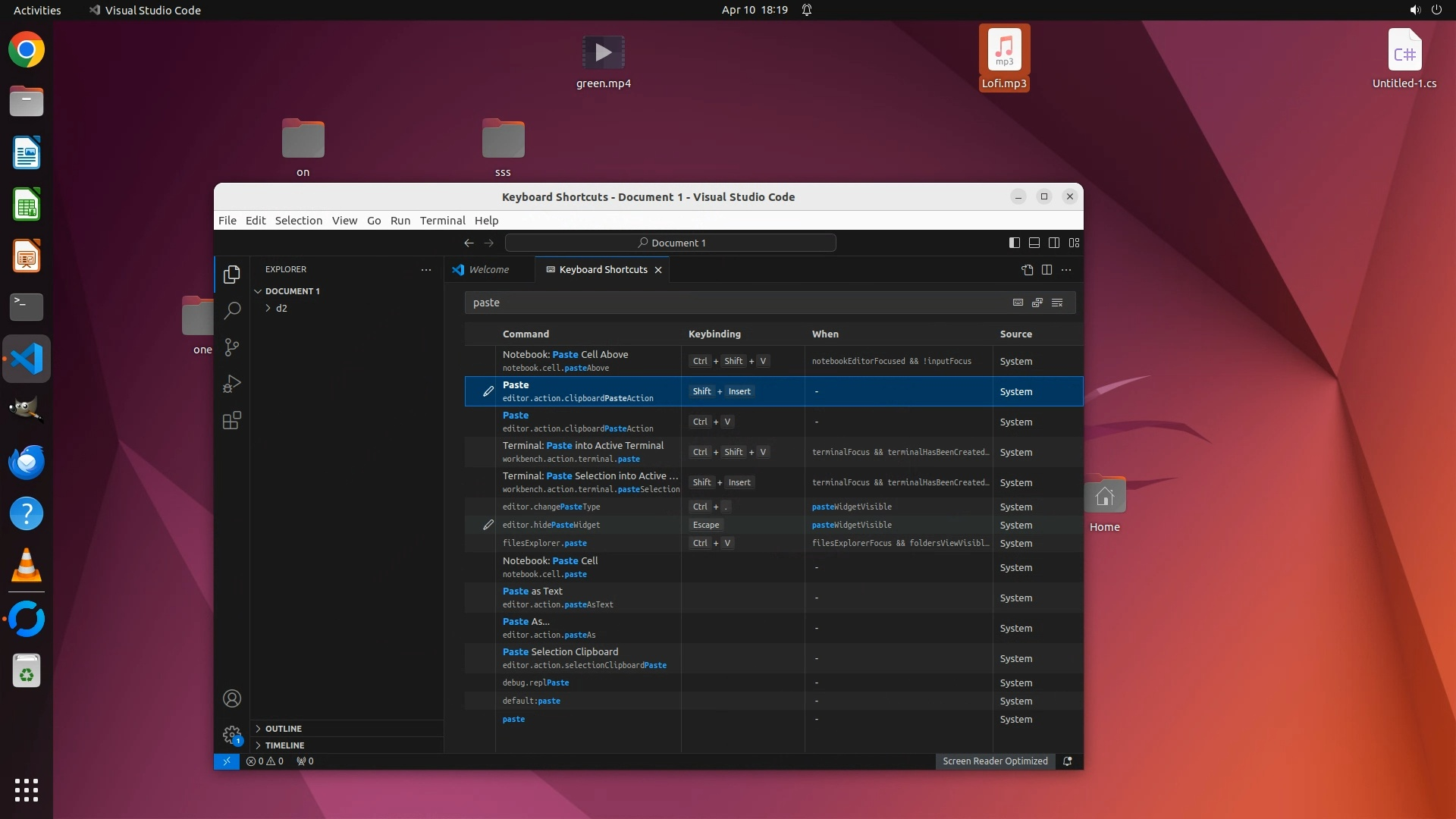Switch to the Welcome tab
Image resolution: width=1456 pixels, height=819 pixels.
click(x=488, y=270)
